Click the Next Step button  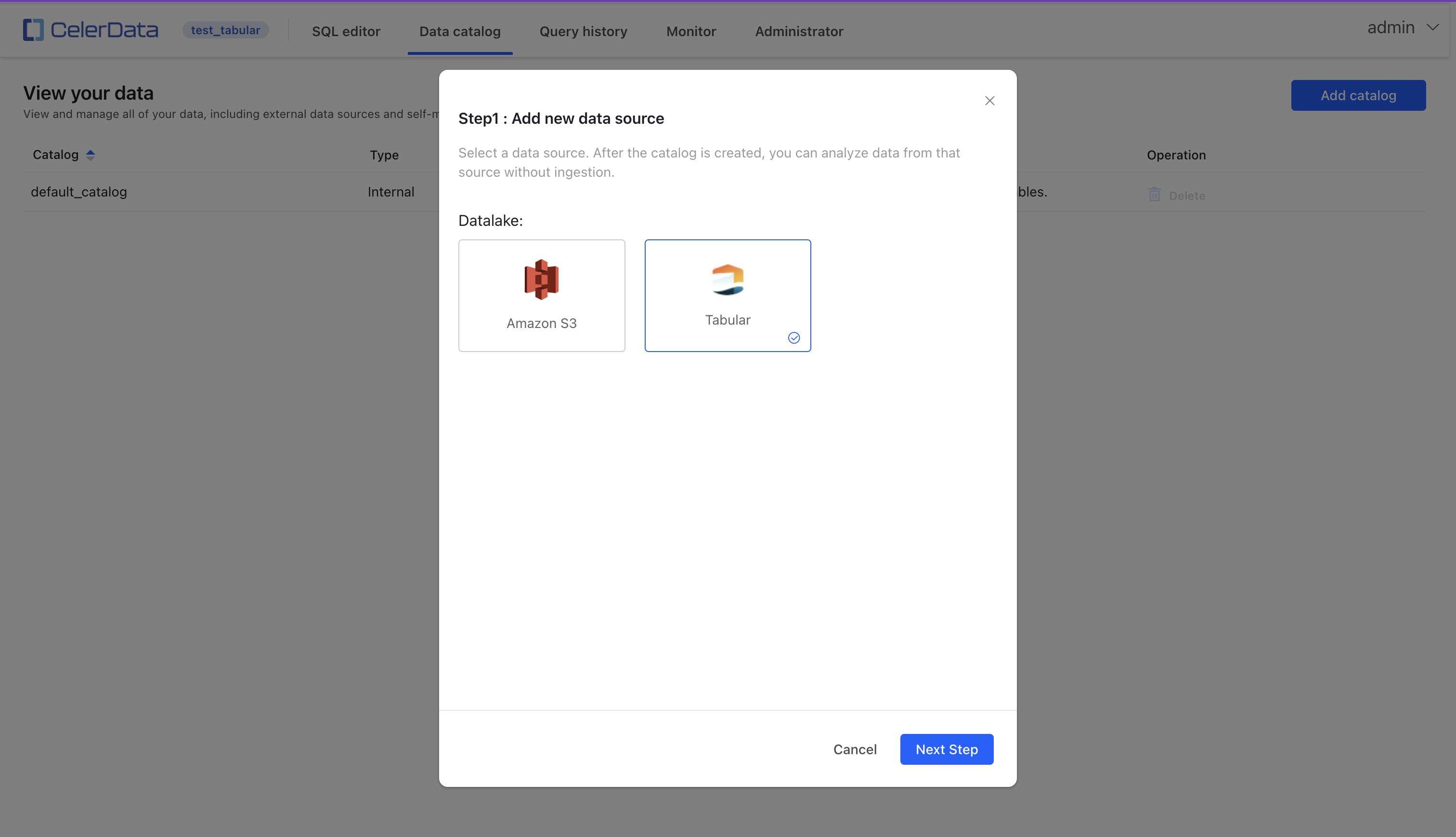[947, 749]
